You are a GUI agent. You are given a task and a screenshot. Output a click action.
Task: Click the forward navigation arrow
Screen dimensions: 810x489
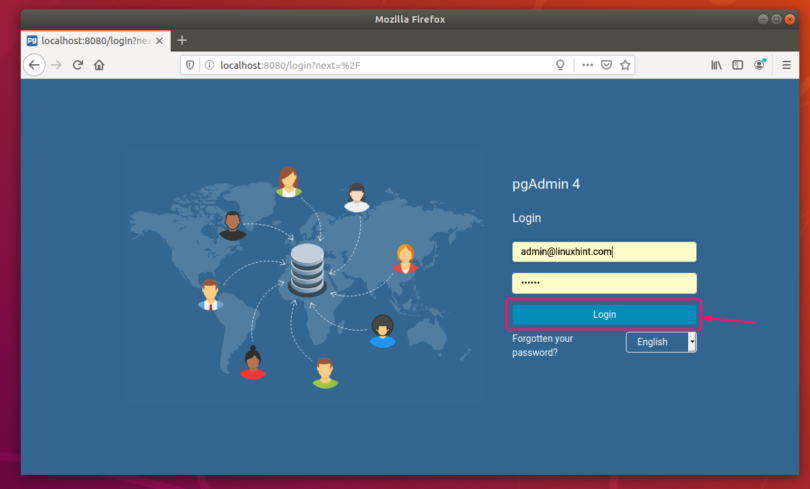coord(56,65)
